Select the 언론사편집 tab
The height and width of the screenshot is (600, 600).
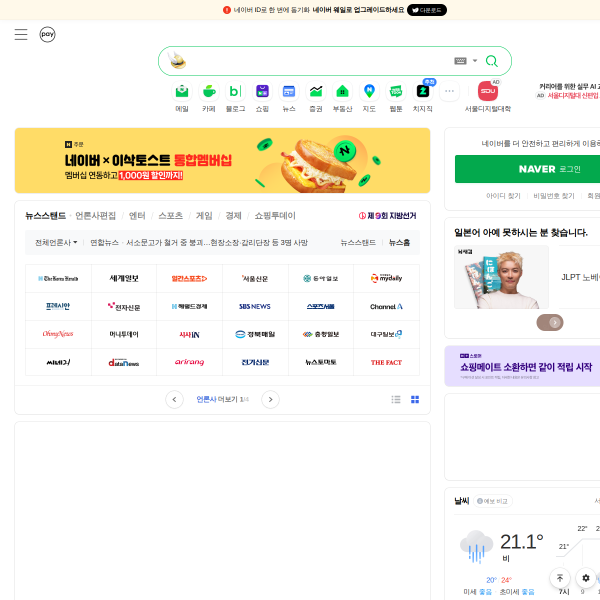[x=95, y=216]
